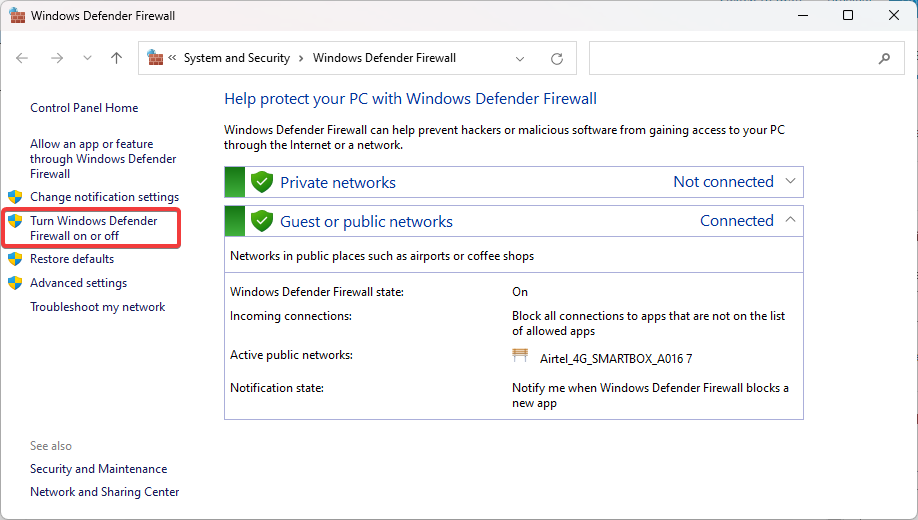Open System and Security breadcrumb
Image resolution: width=918 pixels, height=520 pixels.
pyautogui.click(x=237, y=58)
